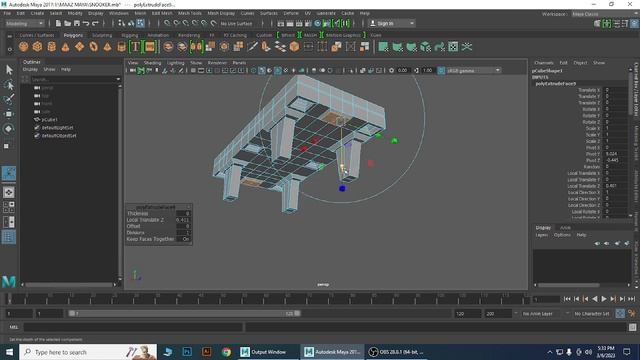640x360 pixels.
Task: Click the range slider right handle at 120
Action: click(x=297, y=313)
